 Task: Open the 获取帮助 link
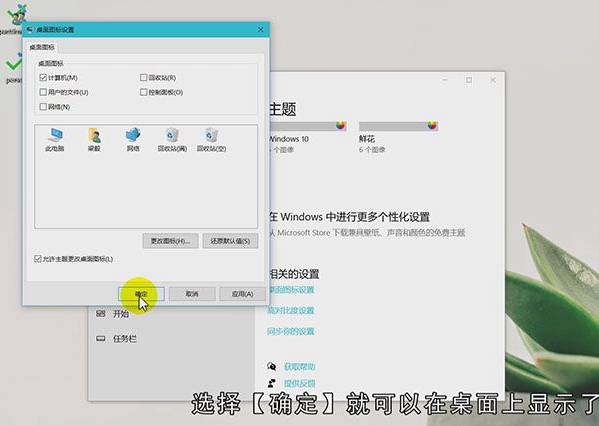coord(300,366)
